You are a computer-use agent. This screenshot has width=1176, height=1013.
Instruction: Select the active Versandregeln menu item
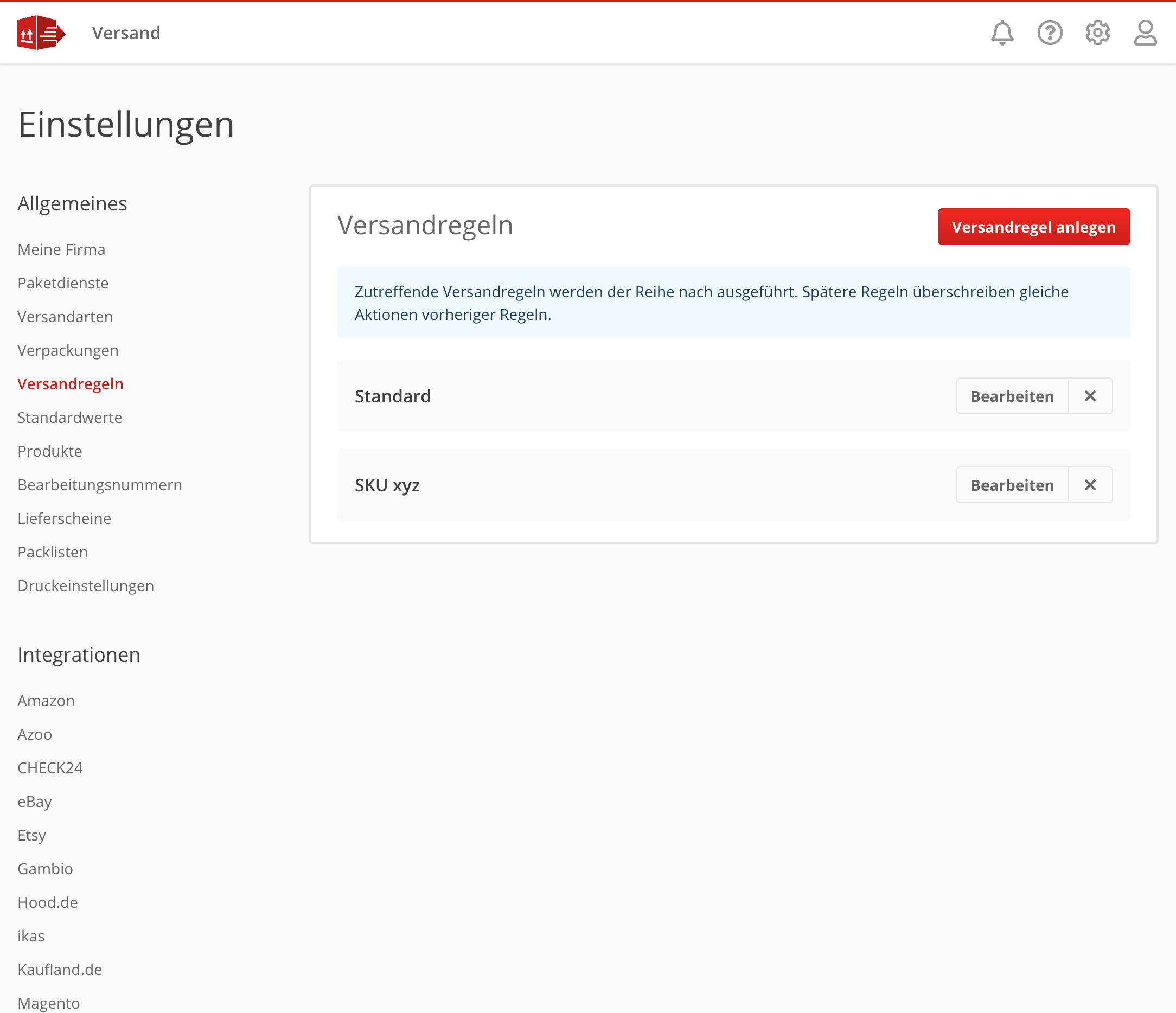(71, 384)
